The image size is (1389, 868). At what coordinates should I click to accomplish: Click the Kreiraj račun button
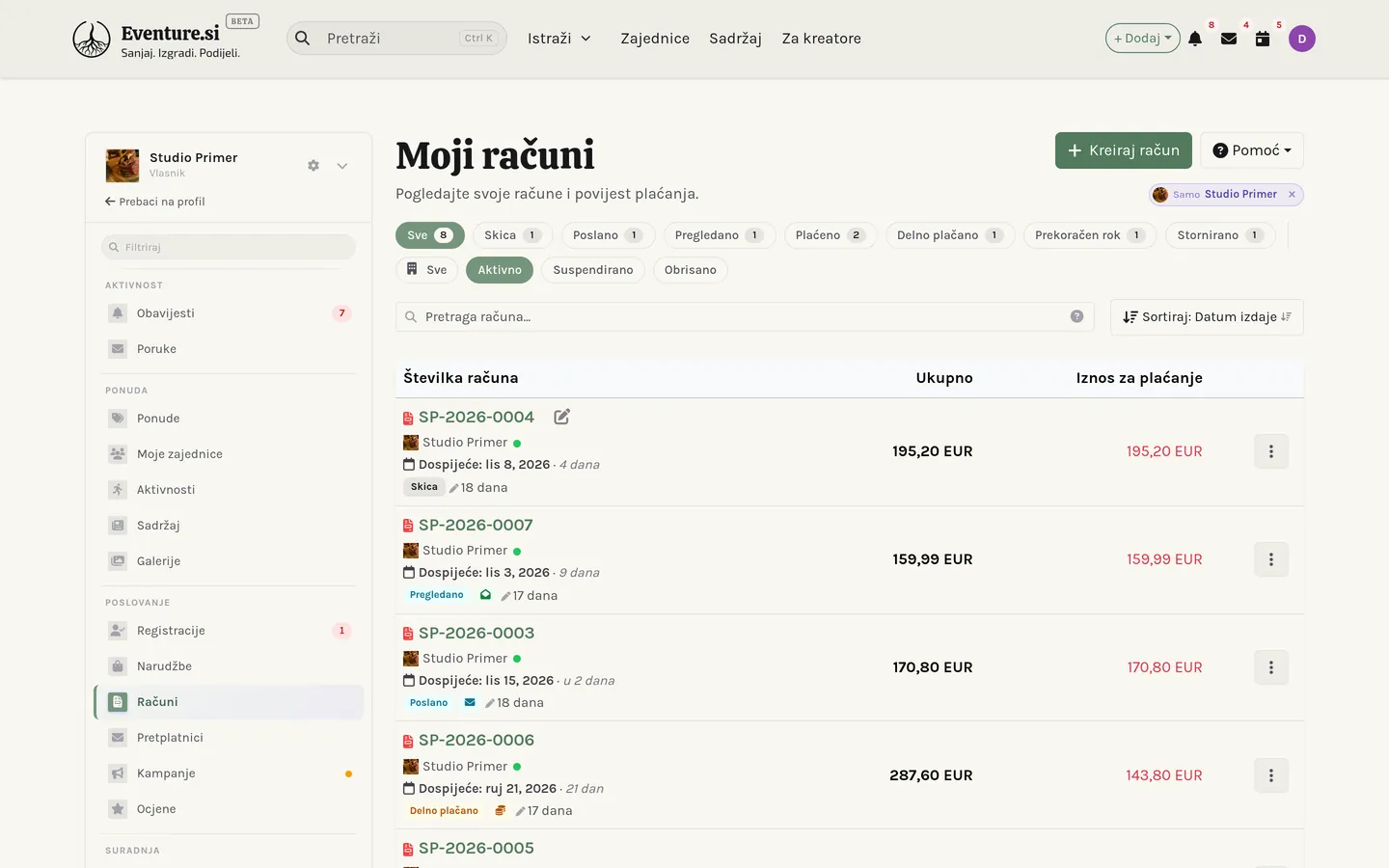click(1124, 150)
